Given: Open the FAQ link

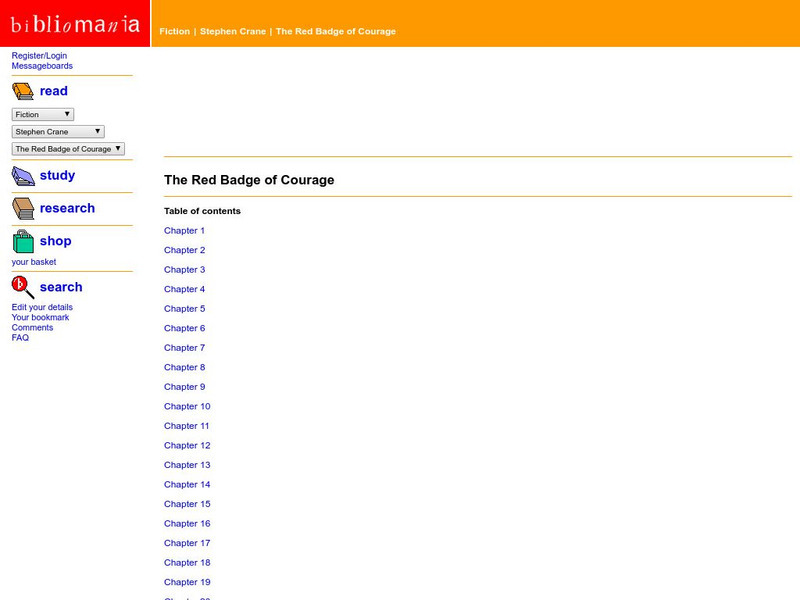Looking at the screenshot, I should pos(20,338).
